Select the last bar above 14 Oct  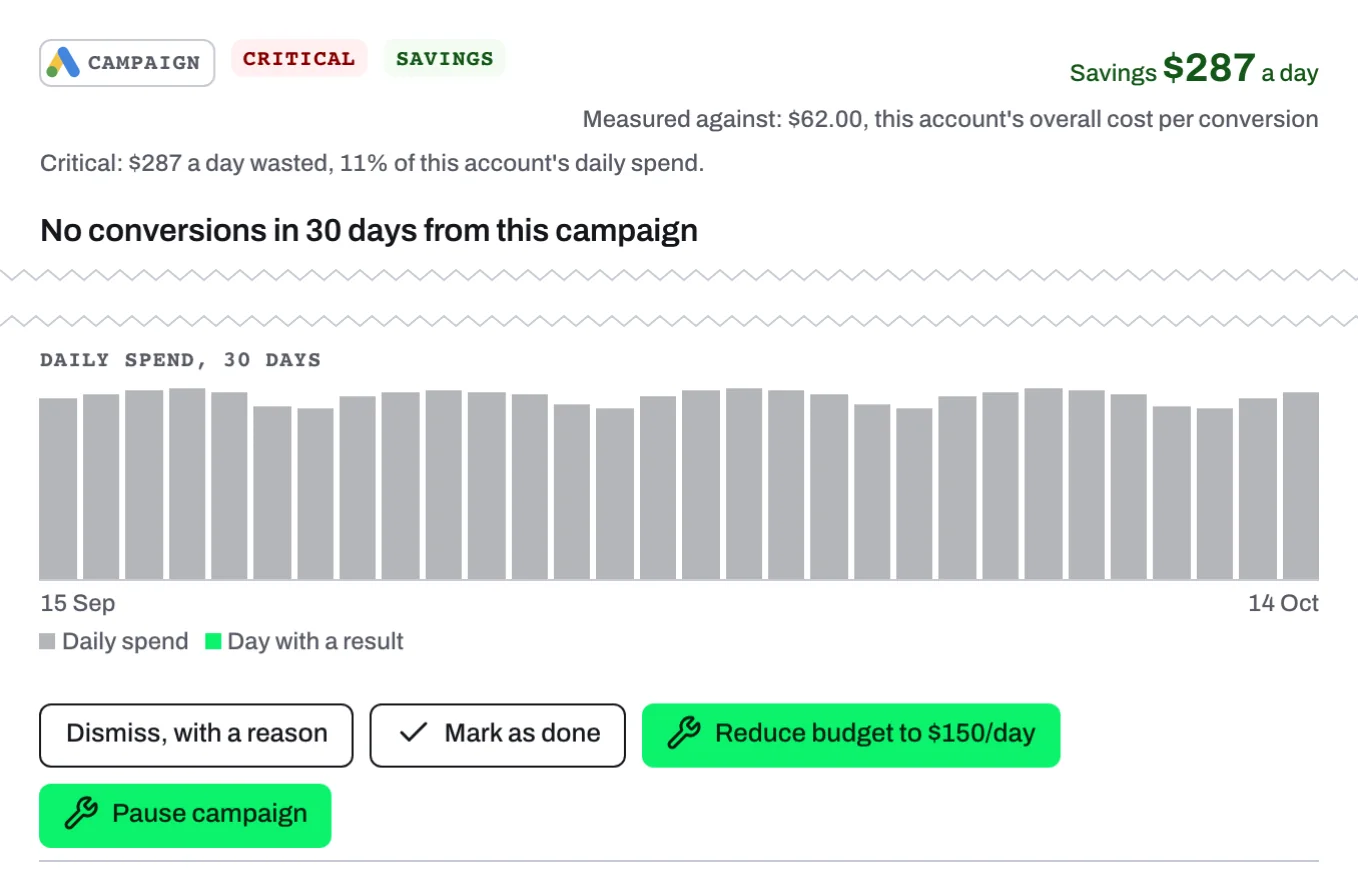click(x=1301, y=486)
